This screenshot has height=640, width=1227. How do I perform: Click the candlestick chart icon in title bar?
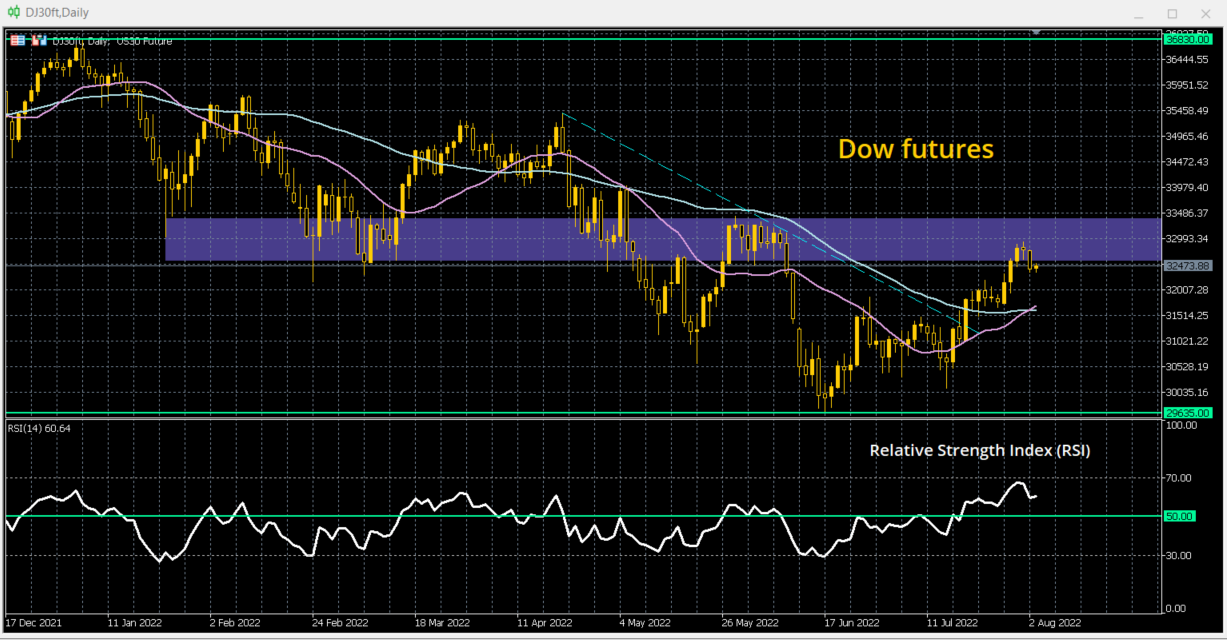(14, 12)
